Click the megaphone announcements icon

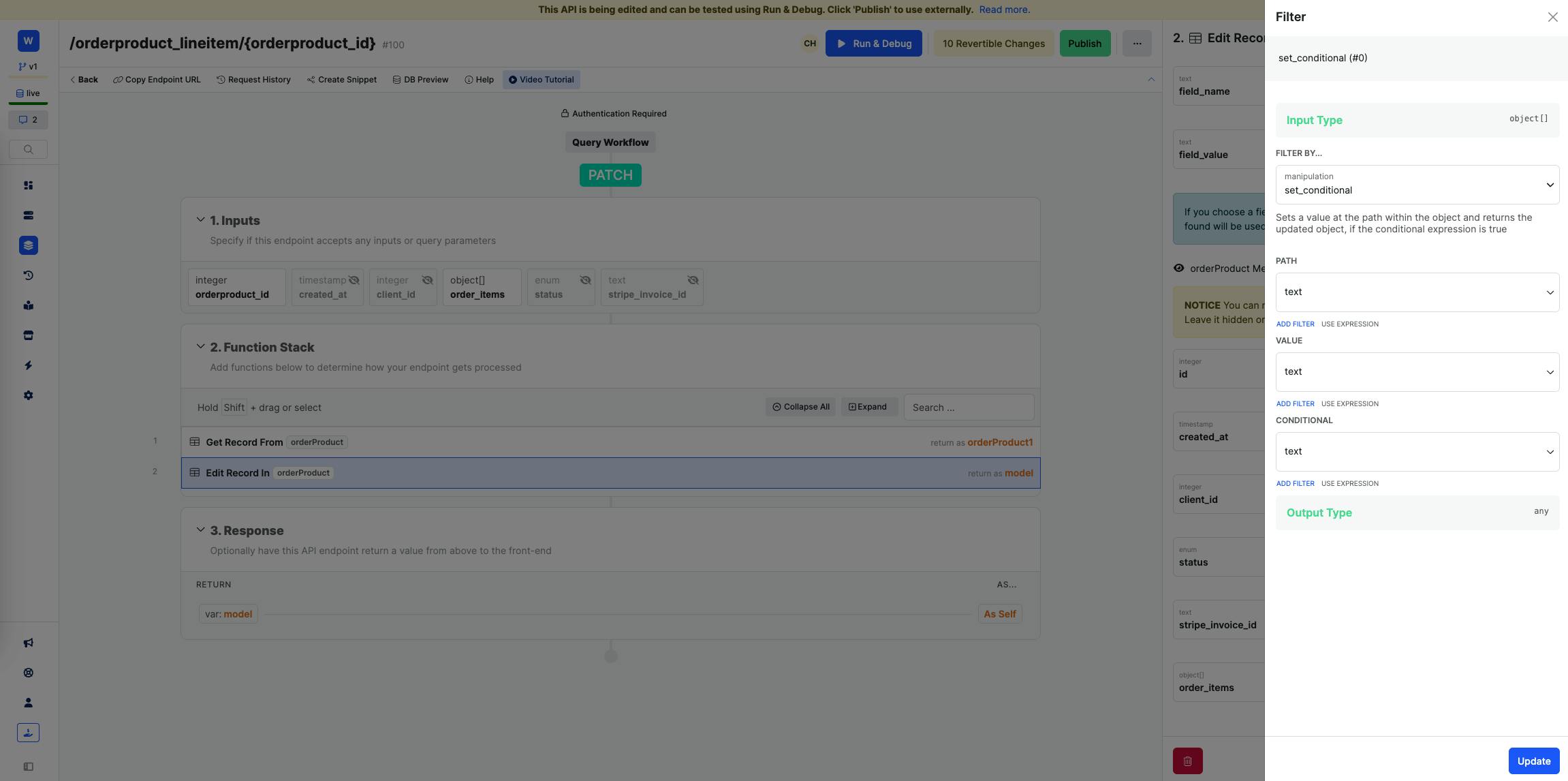click(28, 643)
